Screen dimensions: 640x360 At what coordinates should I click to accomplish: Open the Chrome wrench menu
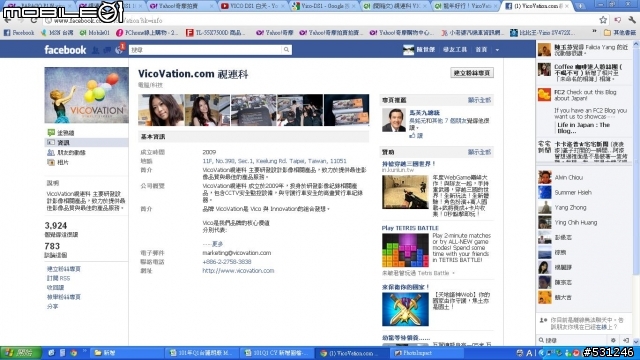[631, 20]
